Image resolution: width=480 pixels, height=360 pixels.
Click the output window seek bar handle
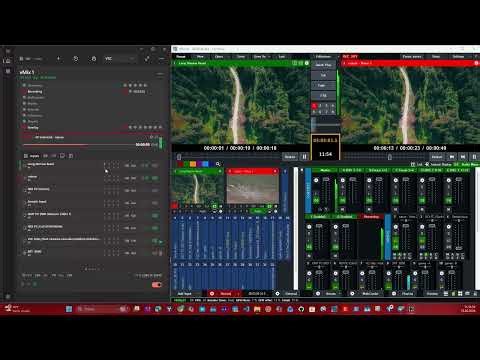click(389, 157)
